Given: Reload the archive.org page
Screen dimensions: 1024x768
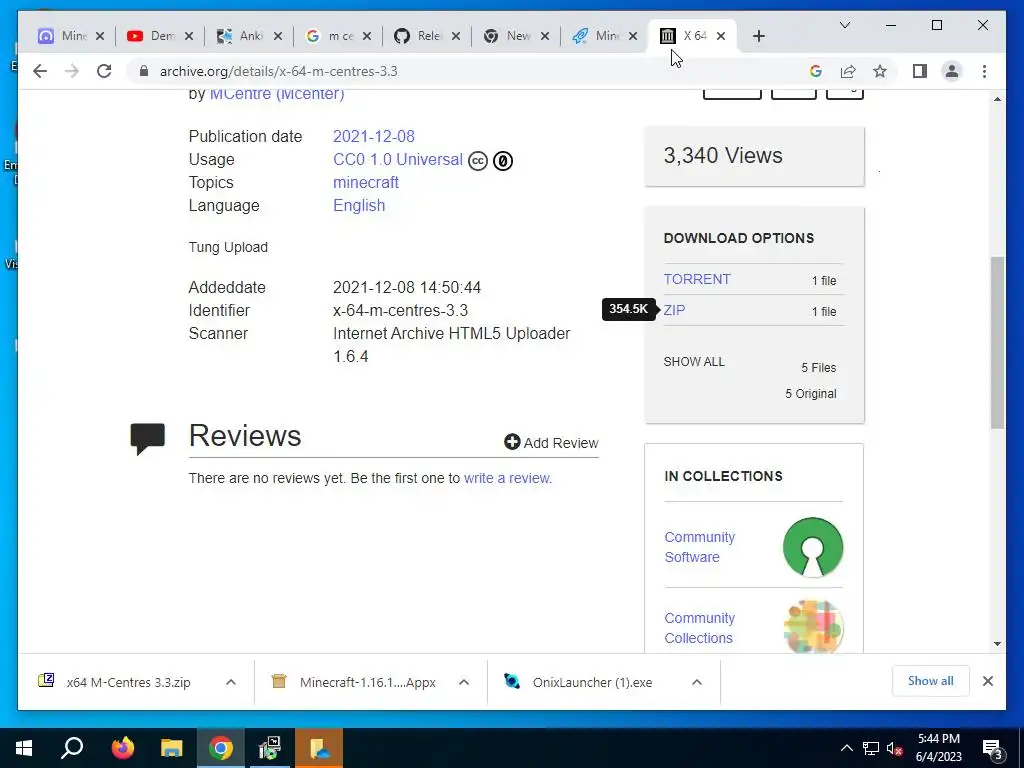Looking at the screenshot, I should [x=104, y=71].
